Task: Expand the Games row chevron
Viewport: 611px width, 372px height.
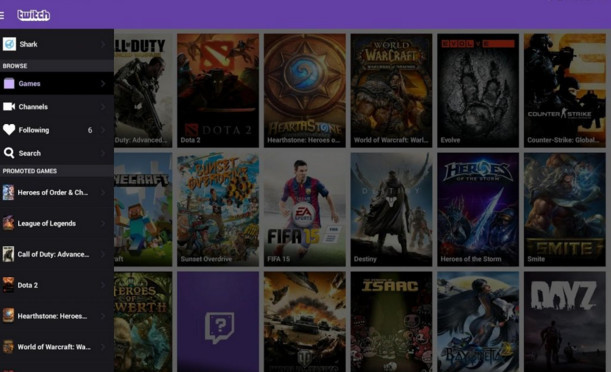Action: coord(103,83)
